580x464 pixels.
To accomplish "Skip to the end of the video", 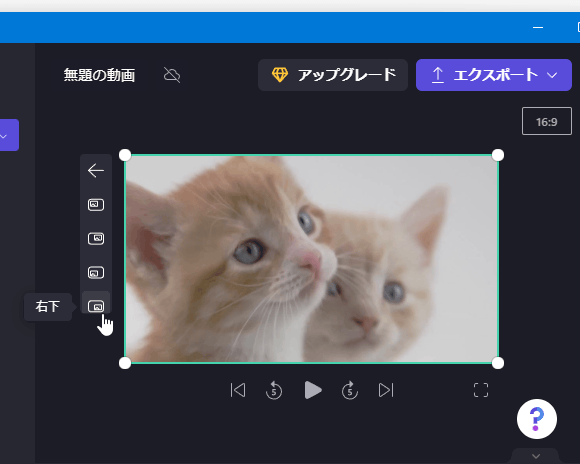I will 386,390.
